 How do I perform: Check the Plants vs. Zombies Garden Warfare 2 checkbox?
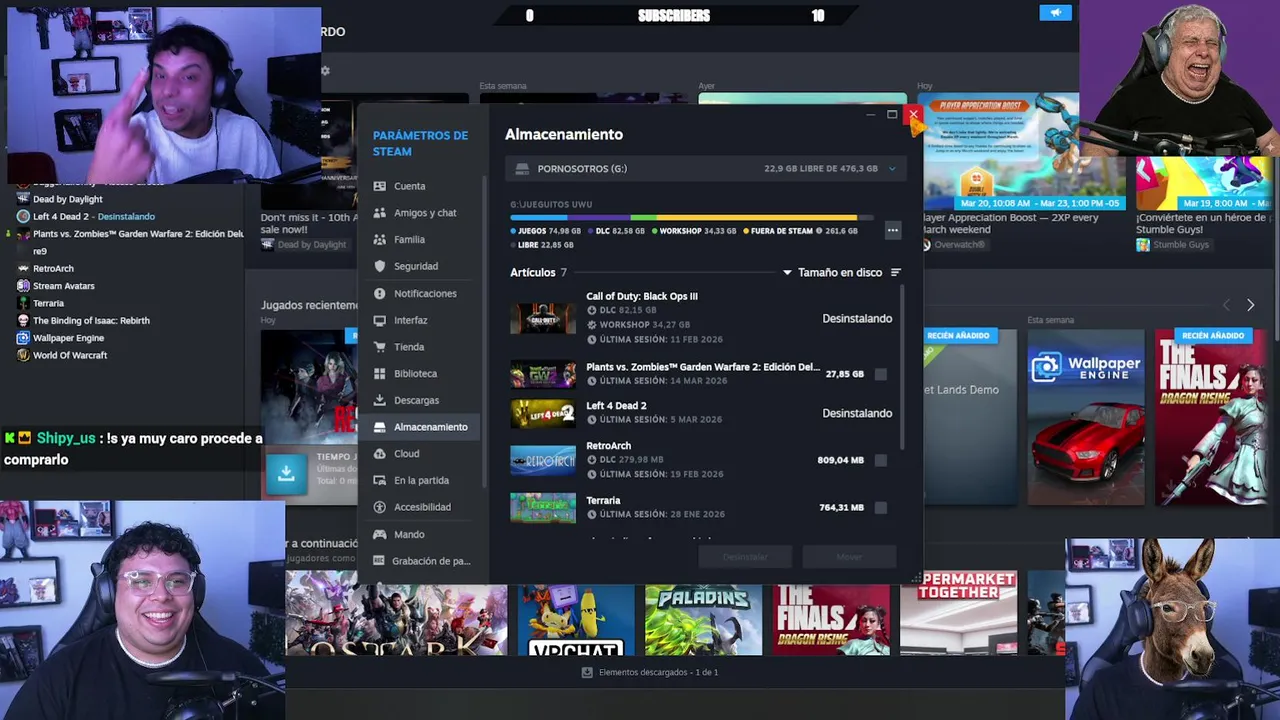click(x=880, y=374)
